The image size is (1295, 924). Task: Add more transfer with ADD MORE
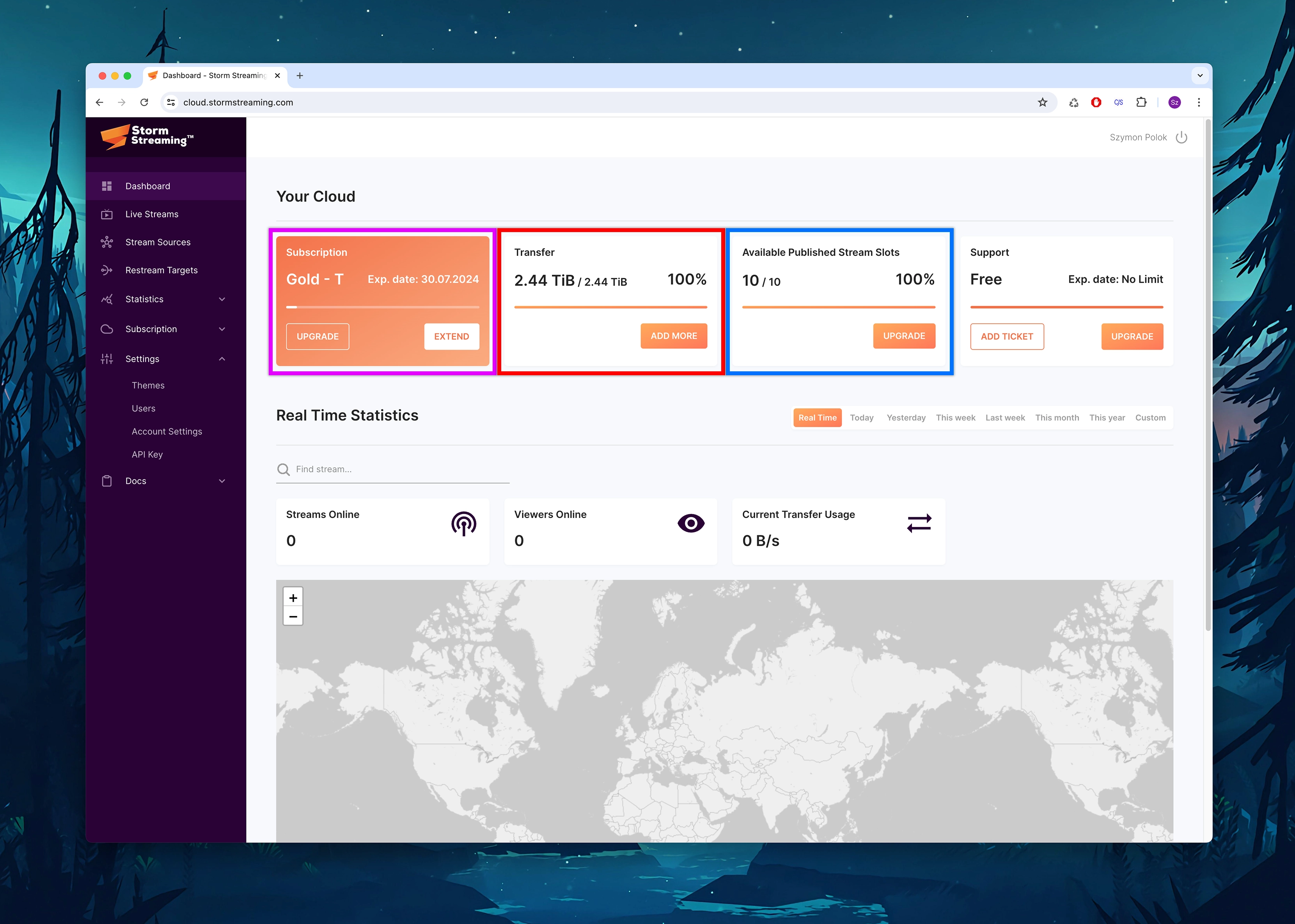tap(674, 336)
